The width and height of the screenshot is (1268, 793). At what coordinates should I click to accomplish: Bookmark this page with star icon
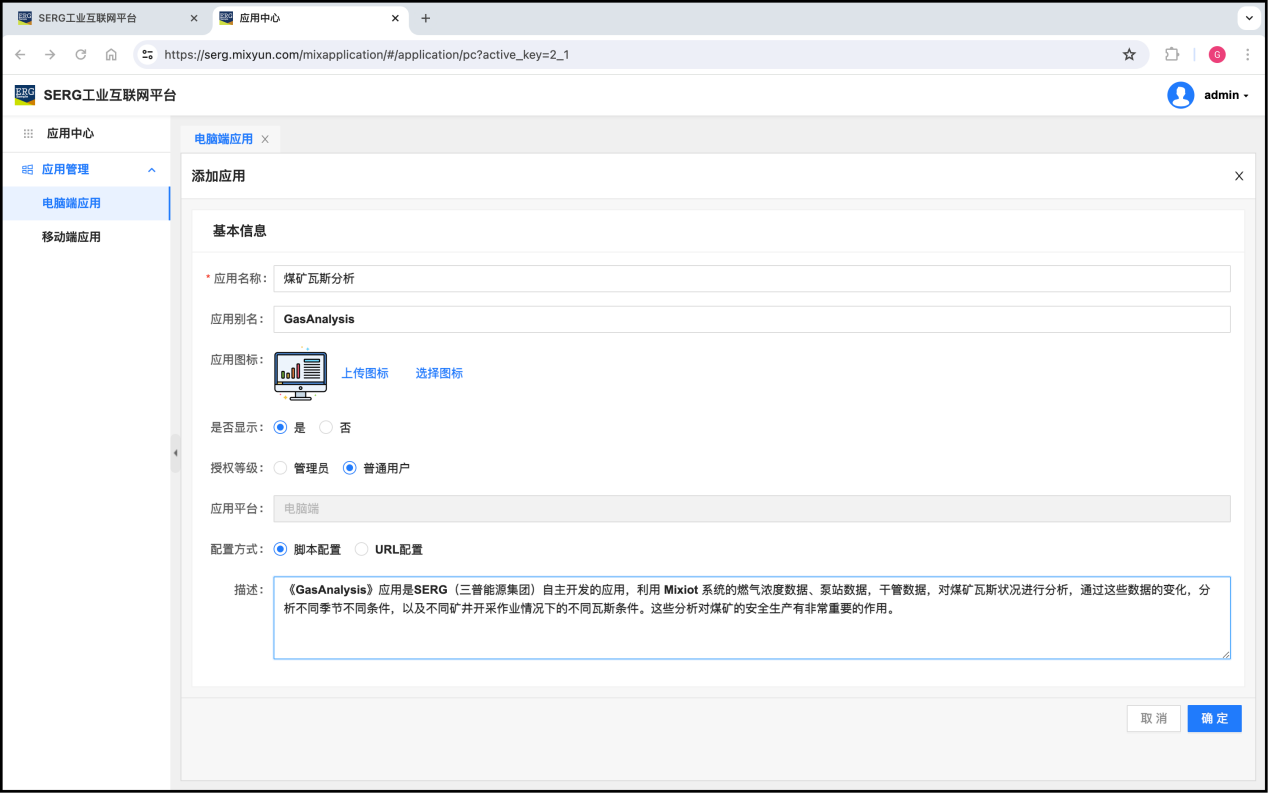tap(1129, 55)
